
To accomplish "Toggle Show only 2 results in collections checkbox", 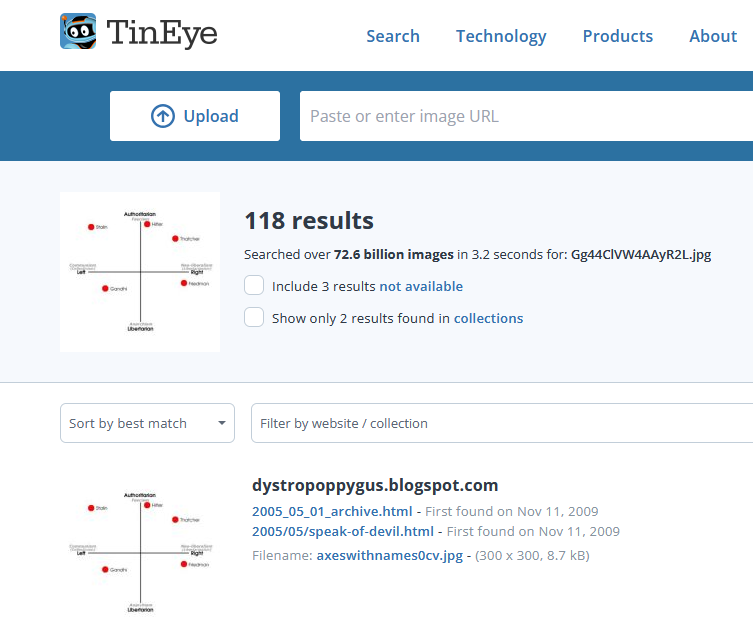I will 254,317.
